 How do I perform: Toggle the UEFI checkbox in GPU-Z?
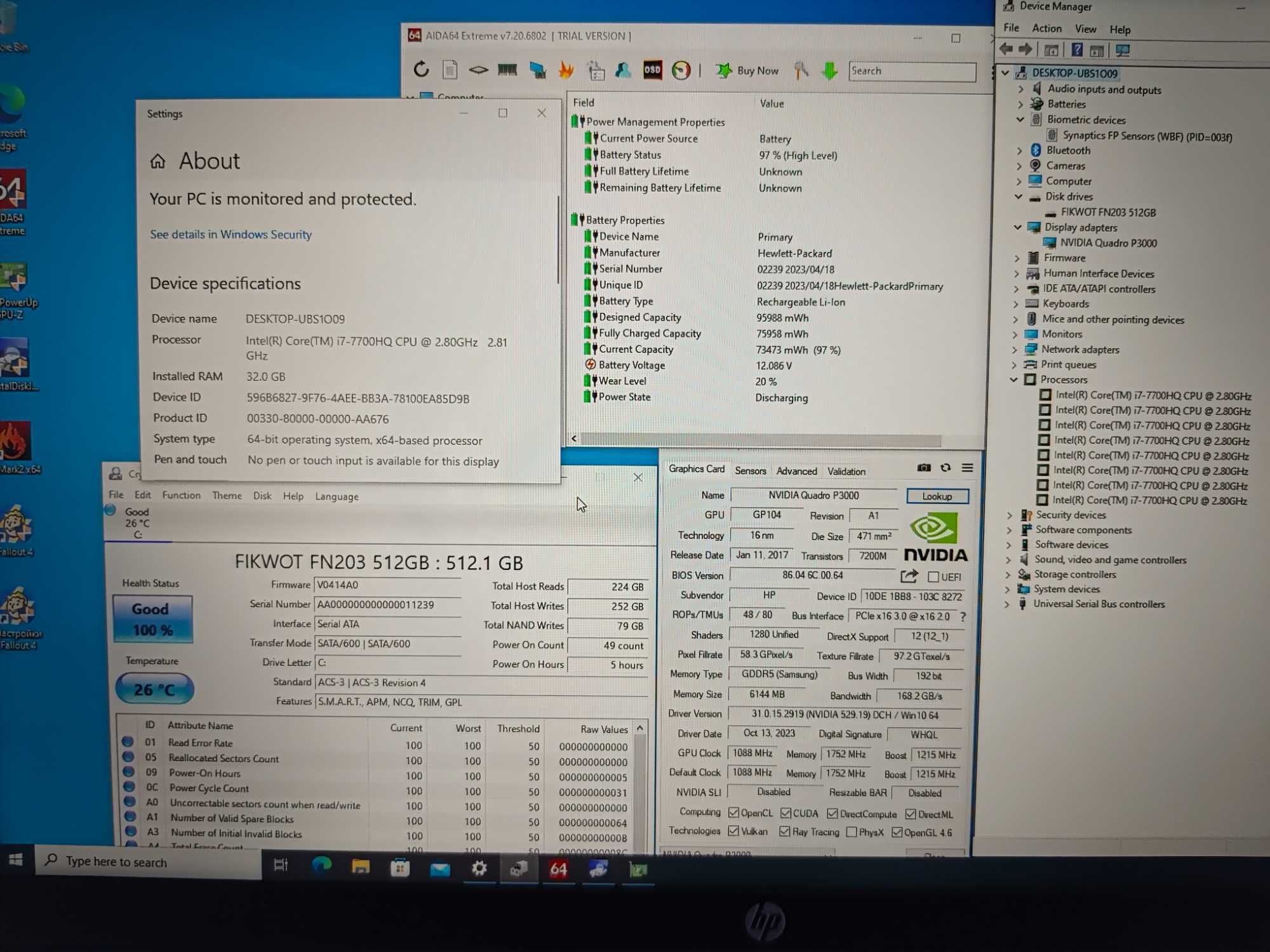coord(933,577)
